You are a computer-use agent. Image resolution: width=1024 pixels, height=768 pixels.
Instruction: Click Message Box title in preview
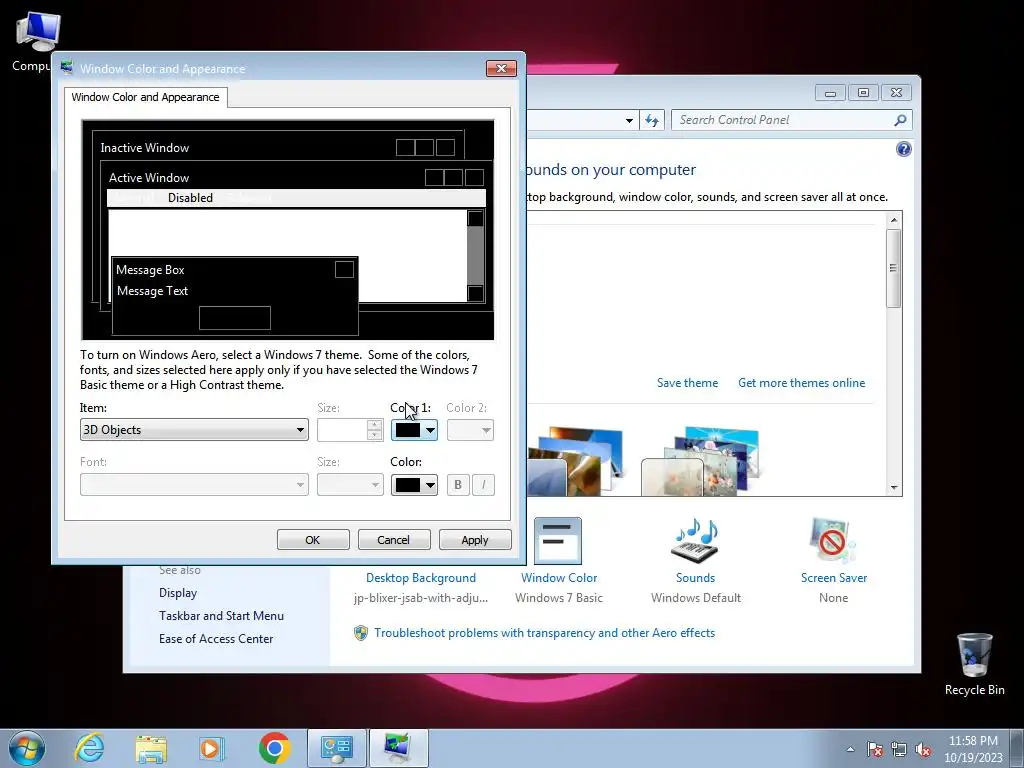pos(150,270)
